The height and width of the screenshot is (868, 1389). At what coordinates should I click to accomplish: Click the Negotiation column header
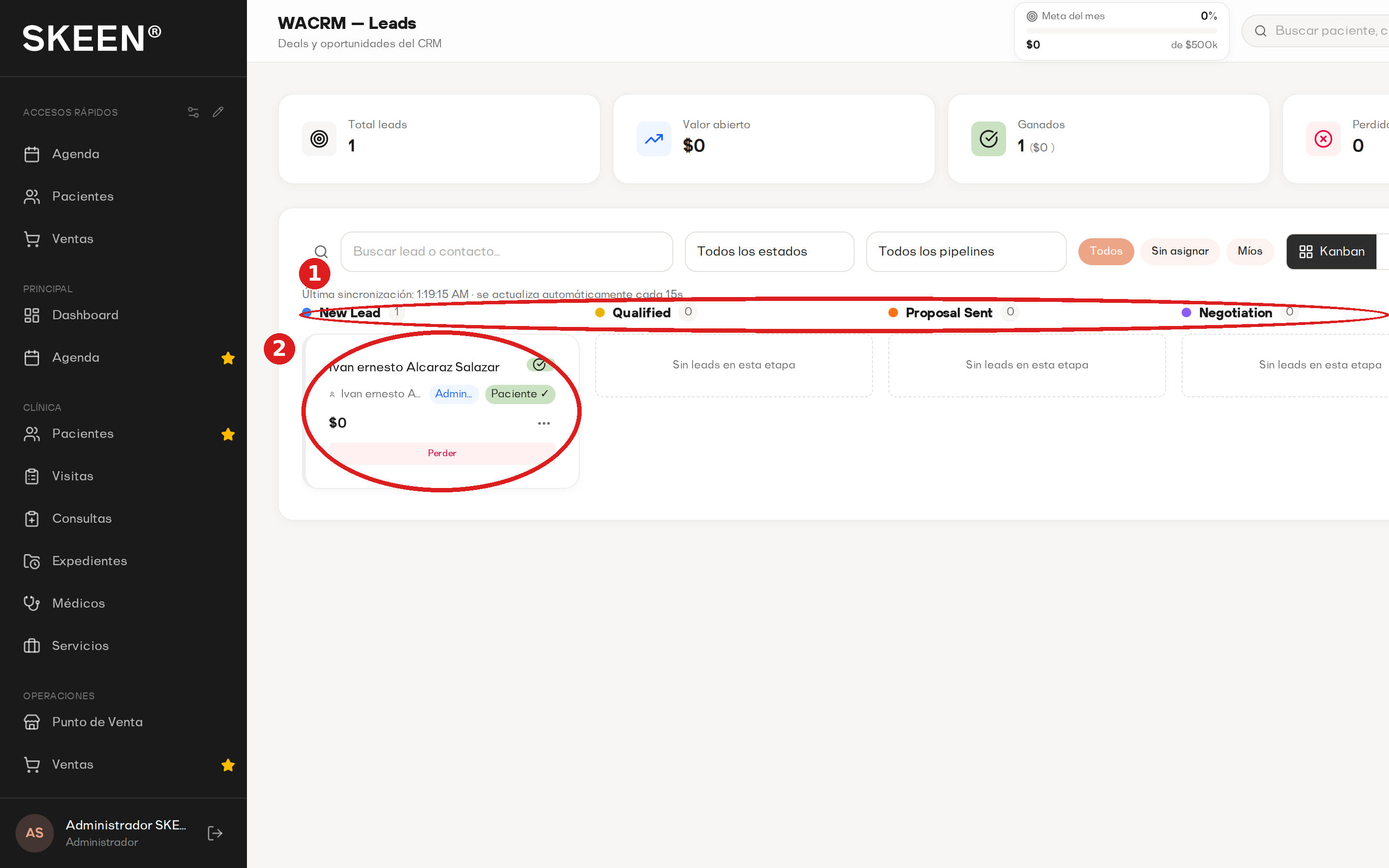click(1236, 313)
